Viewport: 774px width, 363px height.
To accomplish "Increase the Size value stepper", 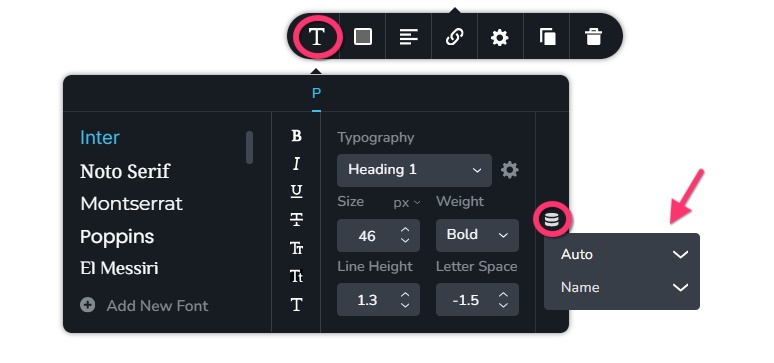I will [x=405, y=231].
